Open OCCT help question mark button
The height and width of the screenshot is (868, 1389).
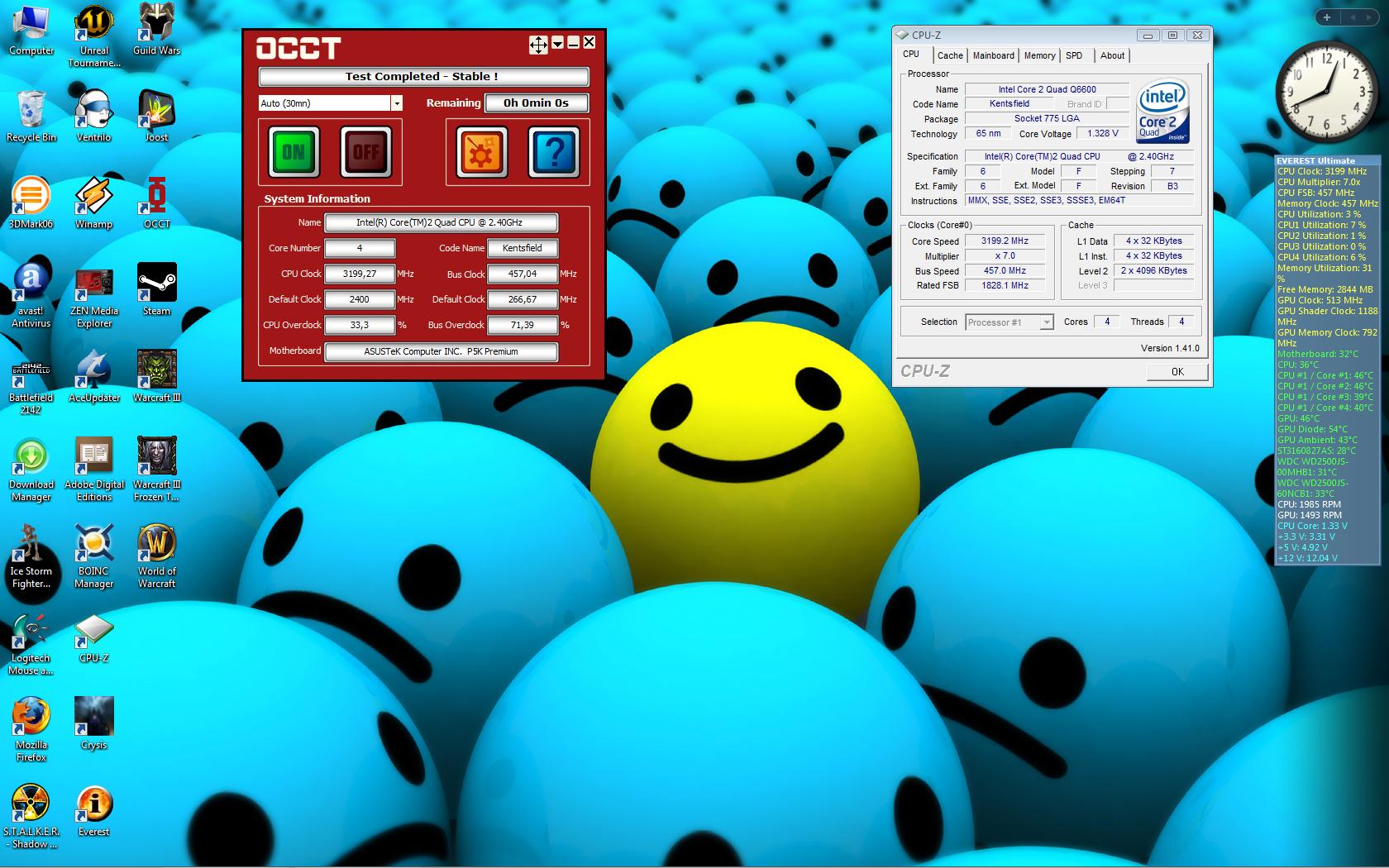coord(554,152)
